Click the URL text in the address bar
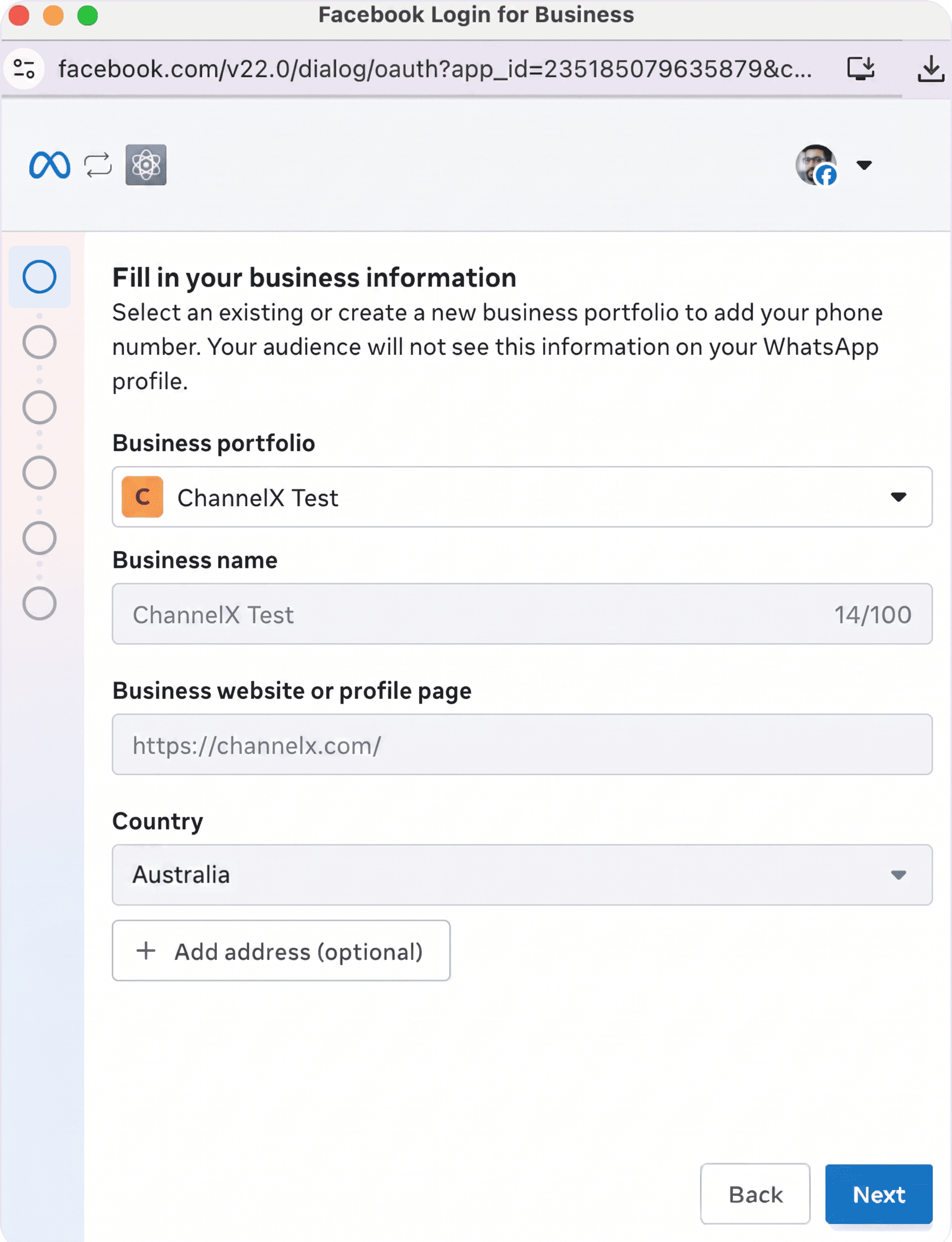 (x=435, y=69)
